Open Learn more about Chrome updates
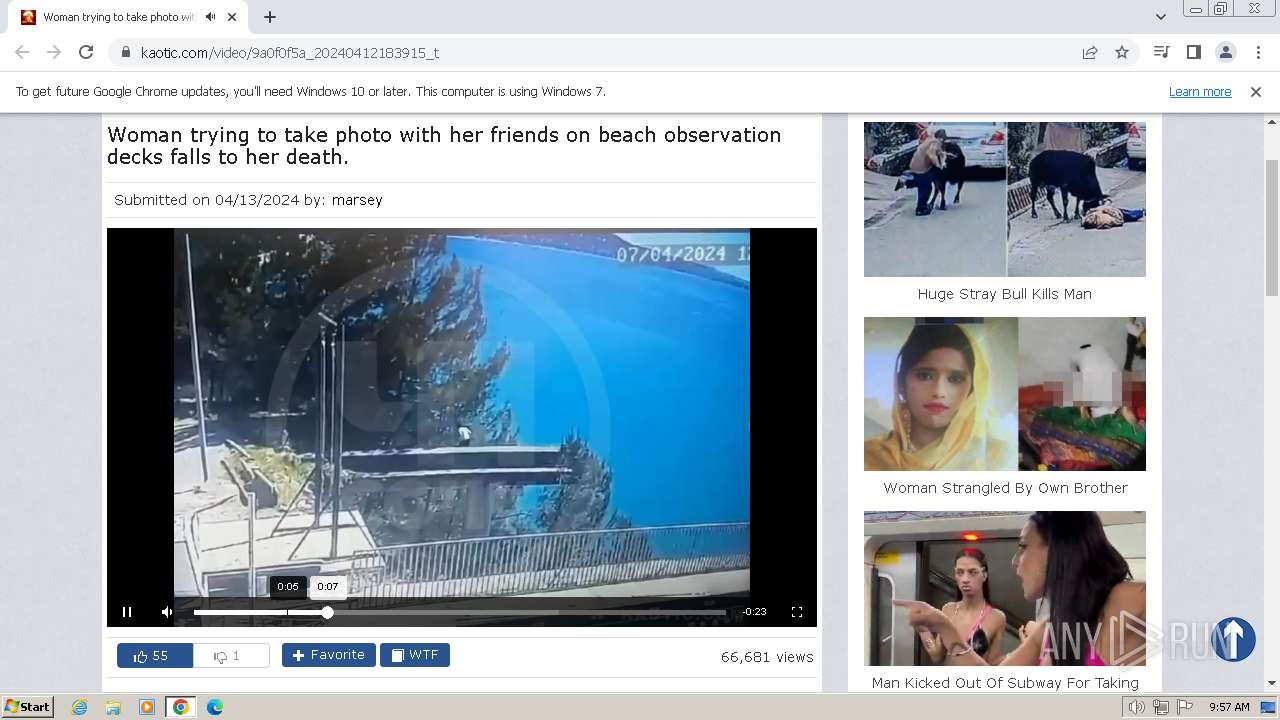Image resolution: width=1280 pixels, height=720 pixels. [x=1200, y=91]
